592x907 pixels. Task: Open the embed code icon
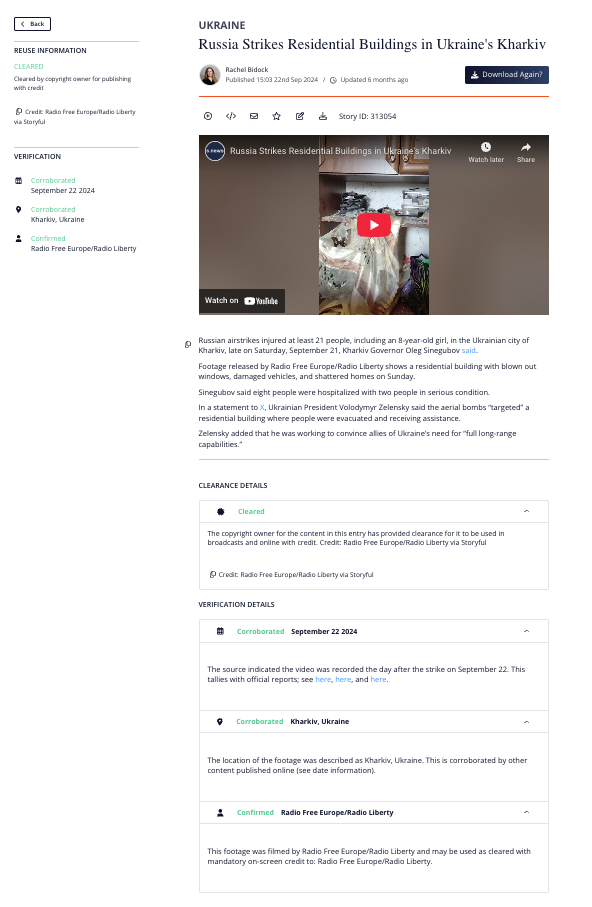tap(231, 116)
